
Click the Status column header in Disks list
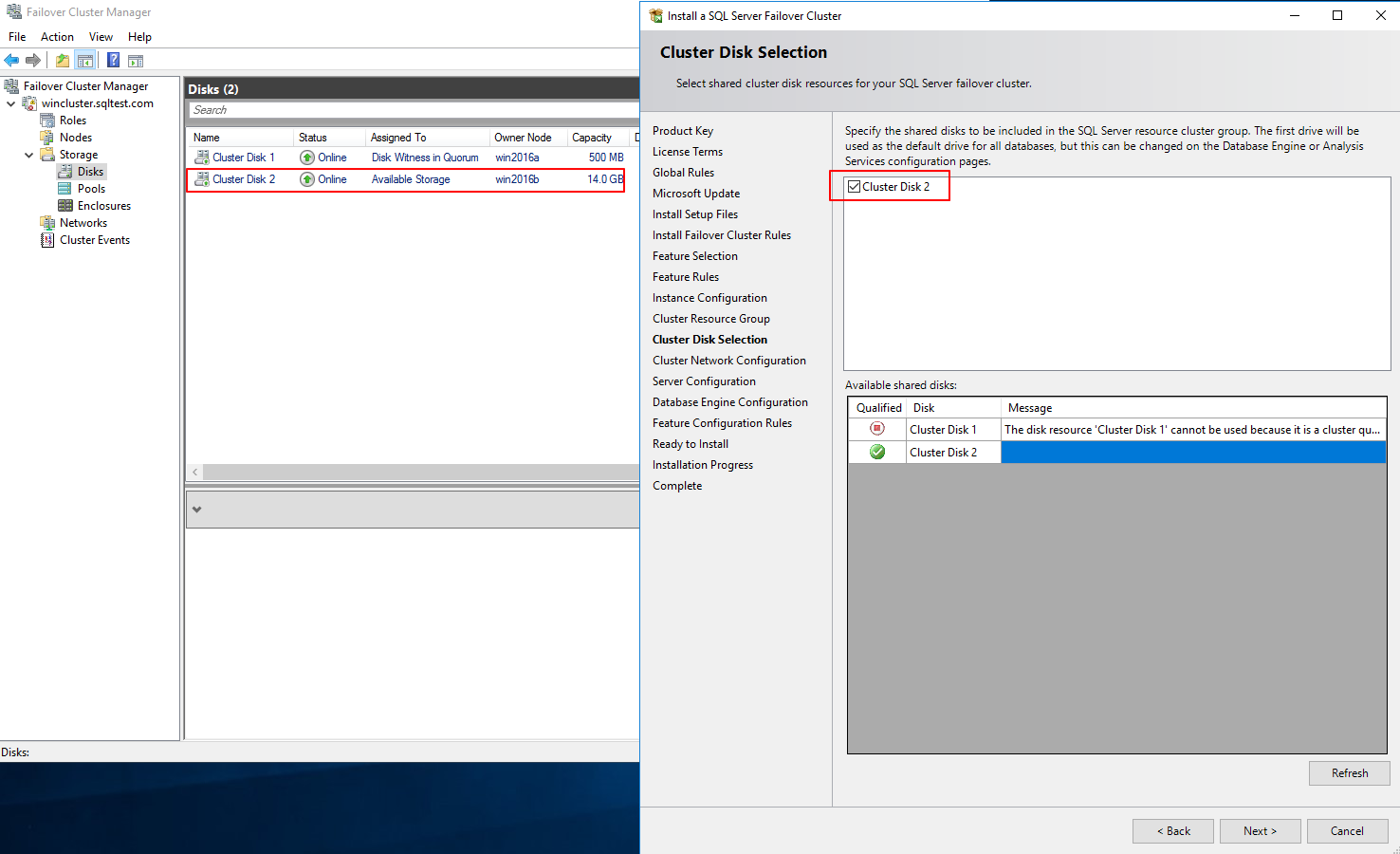(x=330, y=138)
